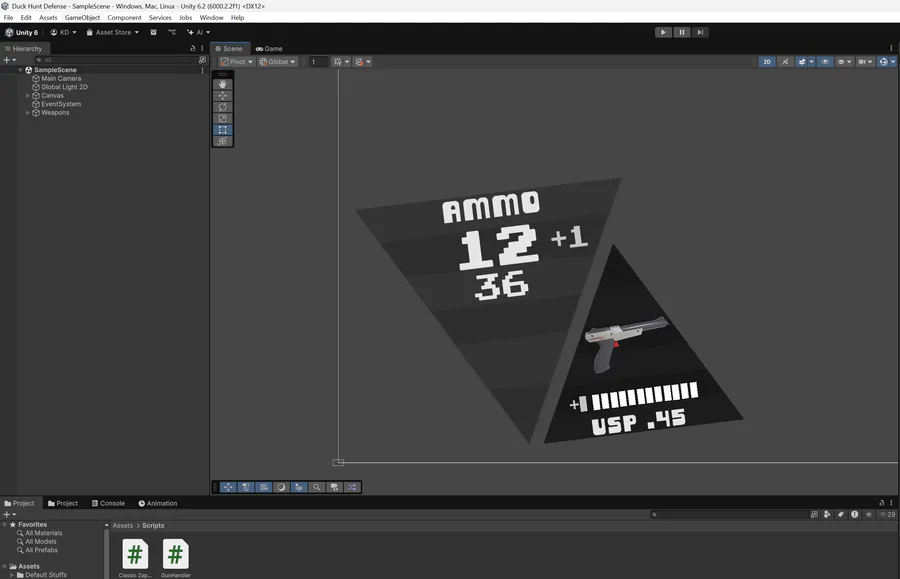Toggle snap increment icon
The image size is (900, 579).
[359, 62]
